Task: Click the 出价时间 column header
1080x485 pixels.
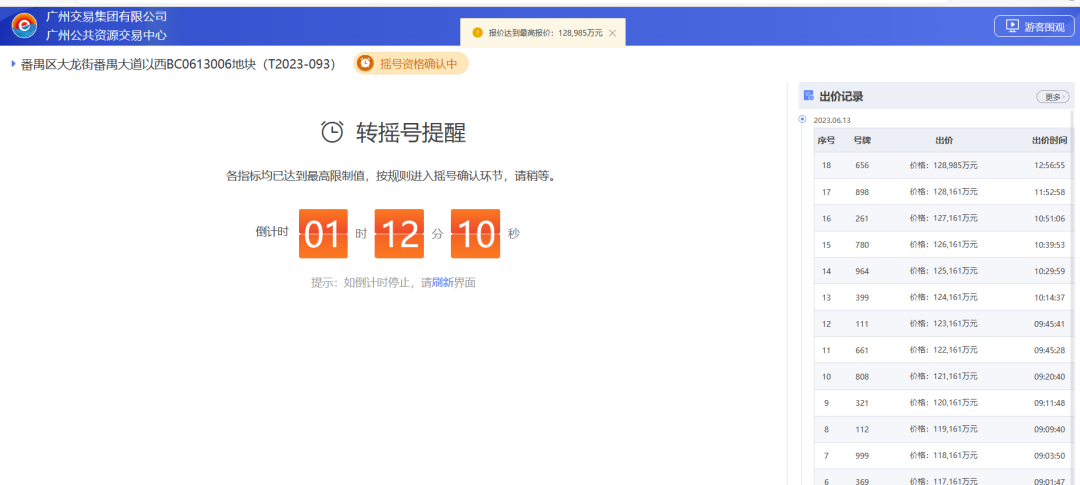Action: 1049,141
